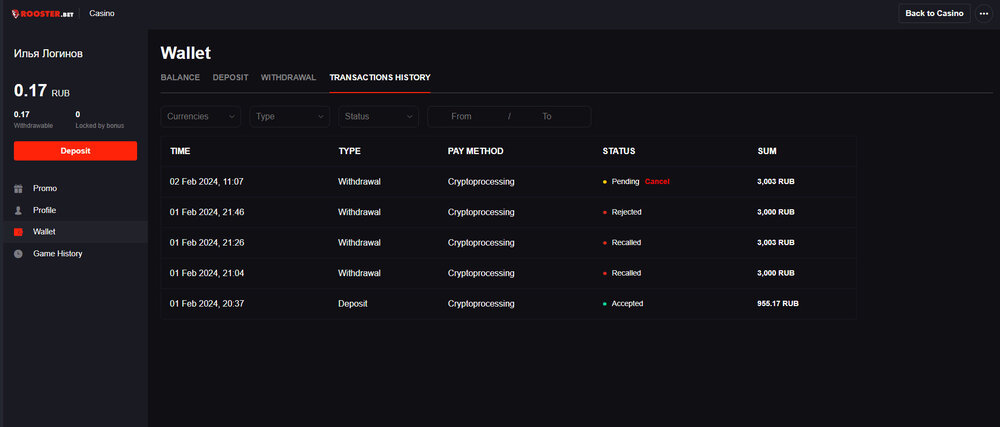Open the Type filter dropdown
This screenshot has height=427, width=1000.
(x=289, y=116)
